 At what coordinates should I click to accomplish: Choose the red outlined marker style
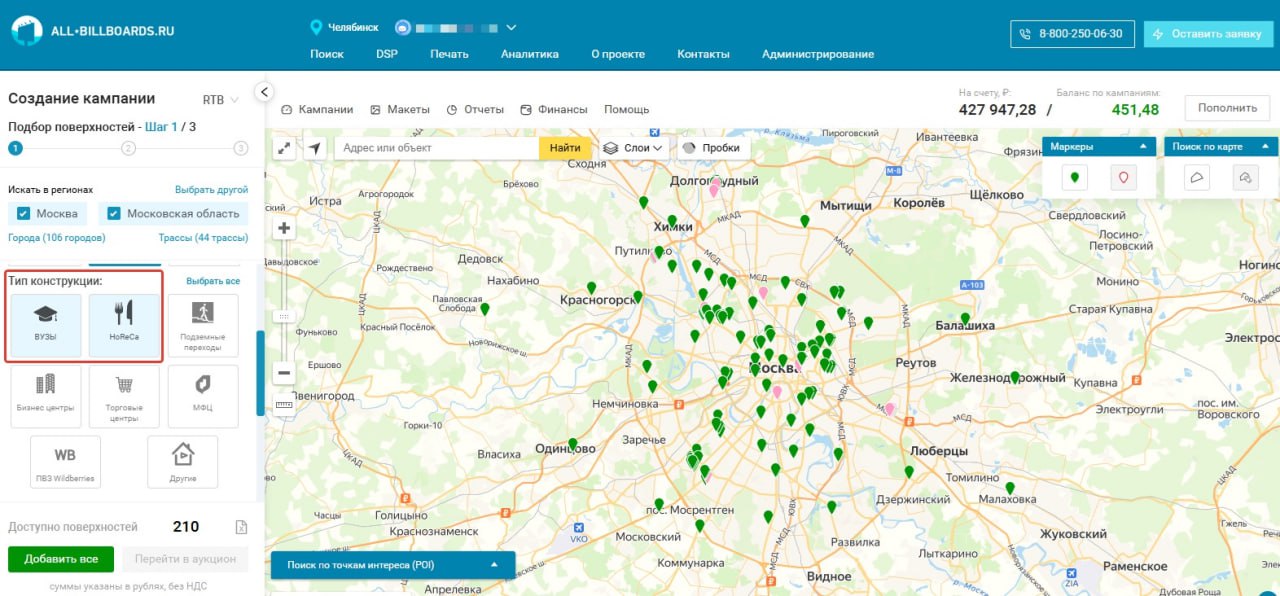(1124, 178)
